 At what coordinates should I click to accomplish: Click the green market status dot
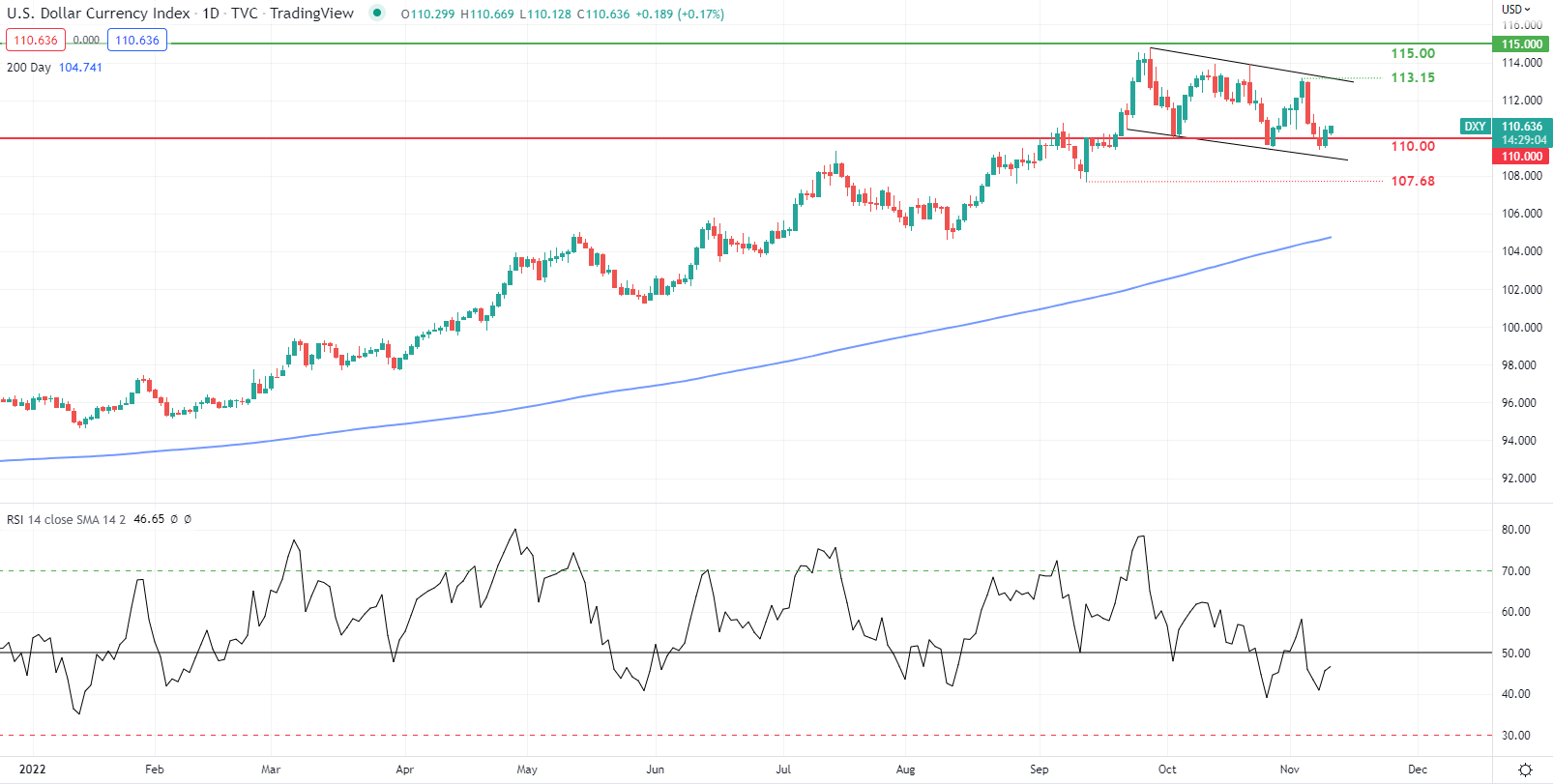377,13
